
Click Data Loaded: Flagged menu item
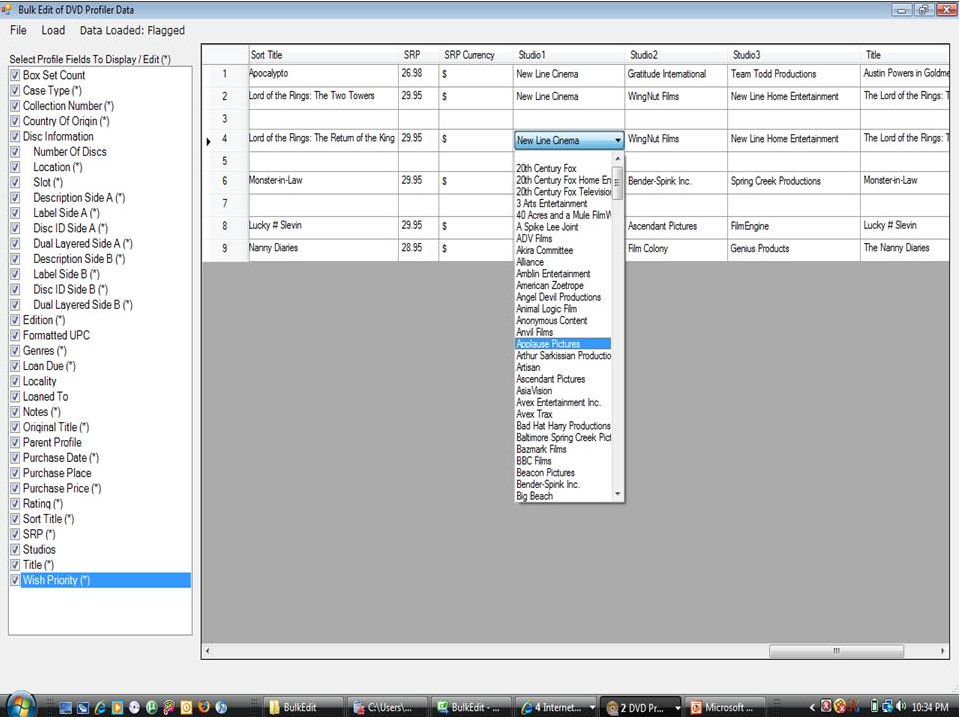(x=132, y=30)
